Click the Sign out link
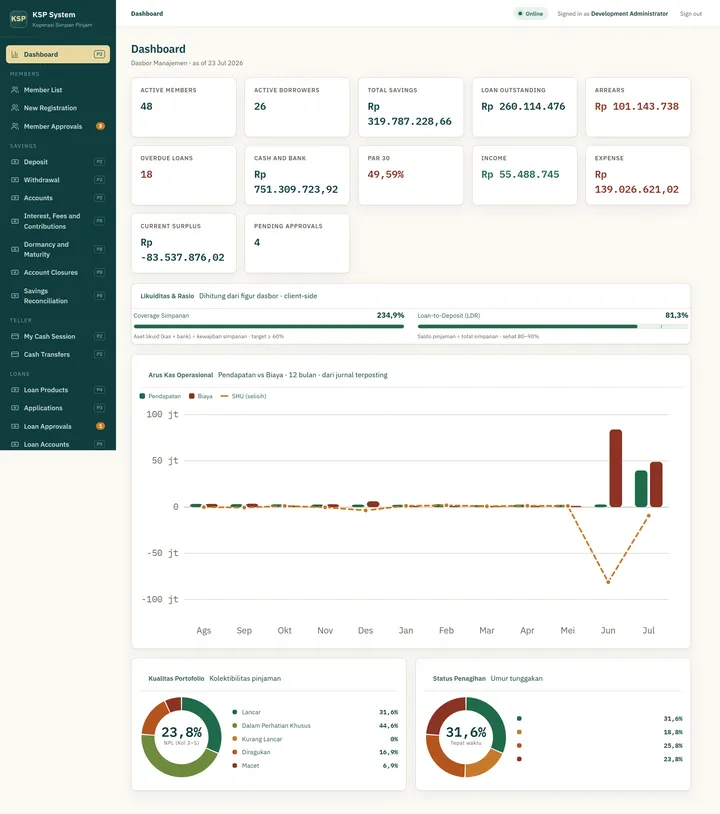Screen dimensions: 720x814 [690, 13]
